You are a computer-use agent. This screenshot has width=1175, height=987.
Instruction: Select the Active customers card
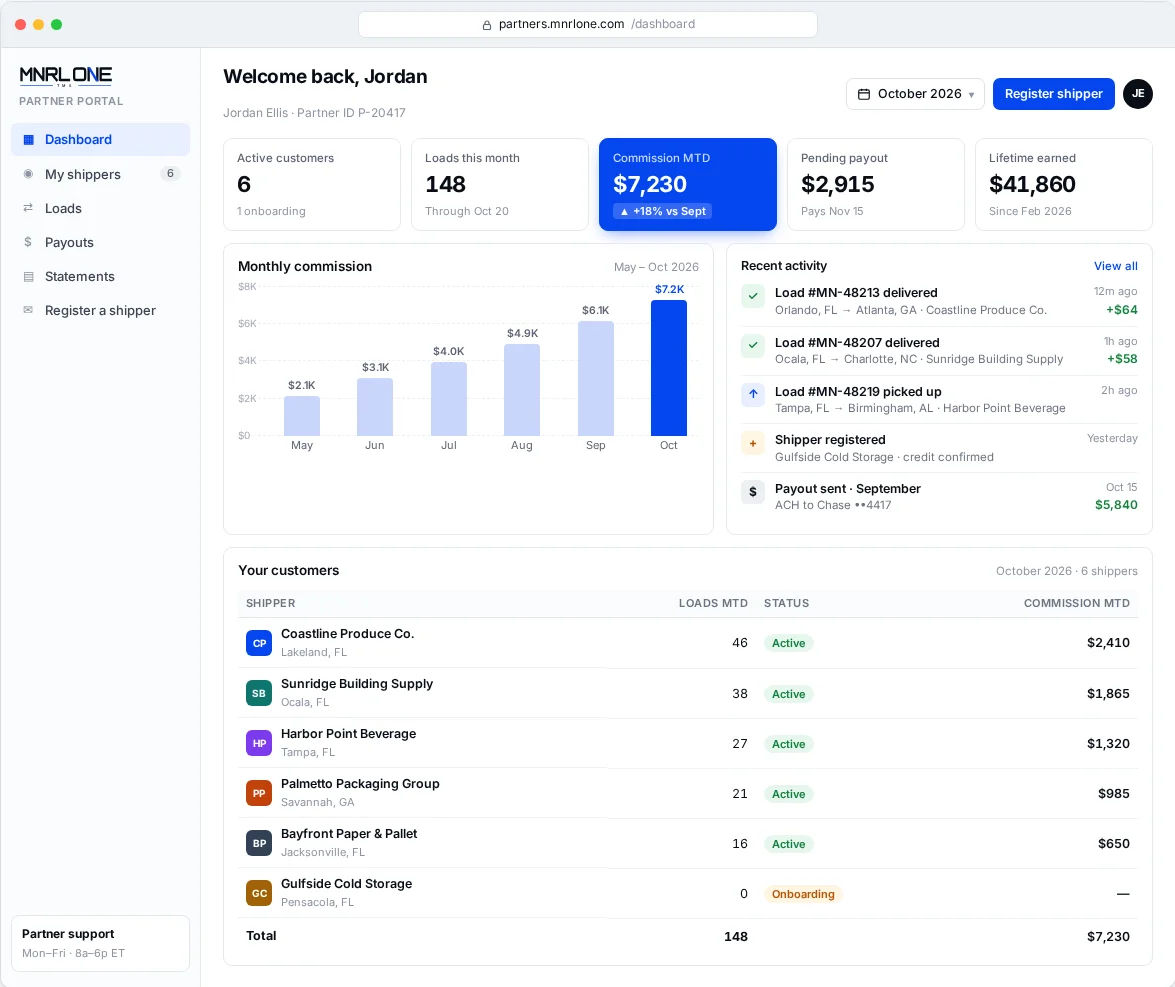312,184
